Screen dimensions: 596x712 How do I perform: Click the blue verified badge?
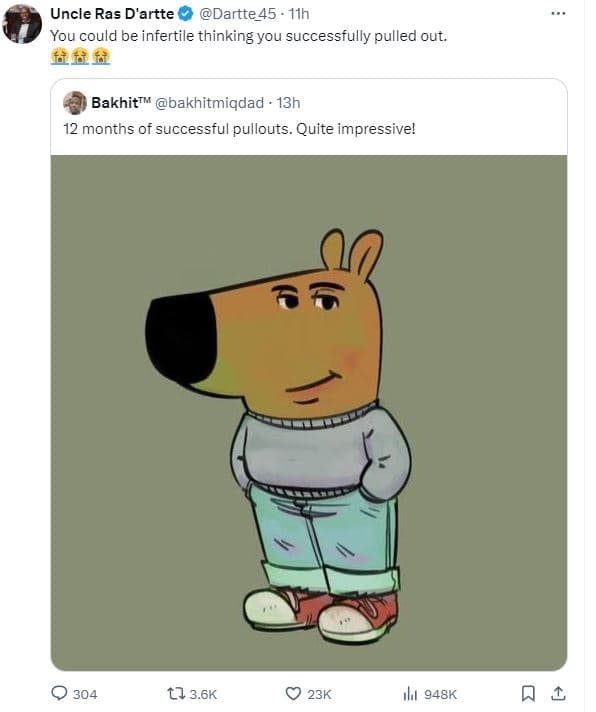(185, 14)
